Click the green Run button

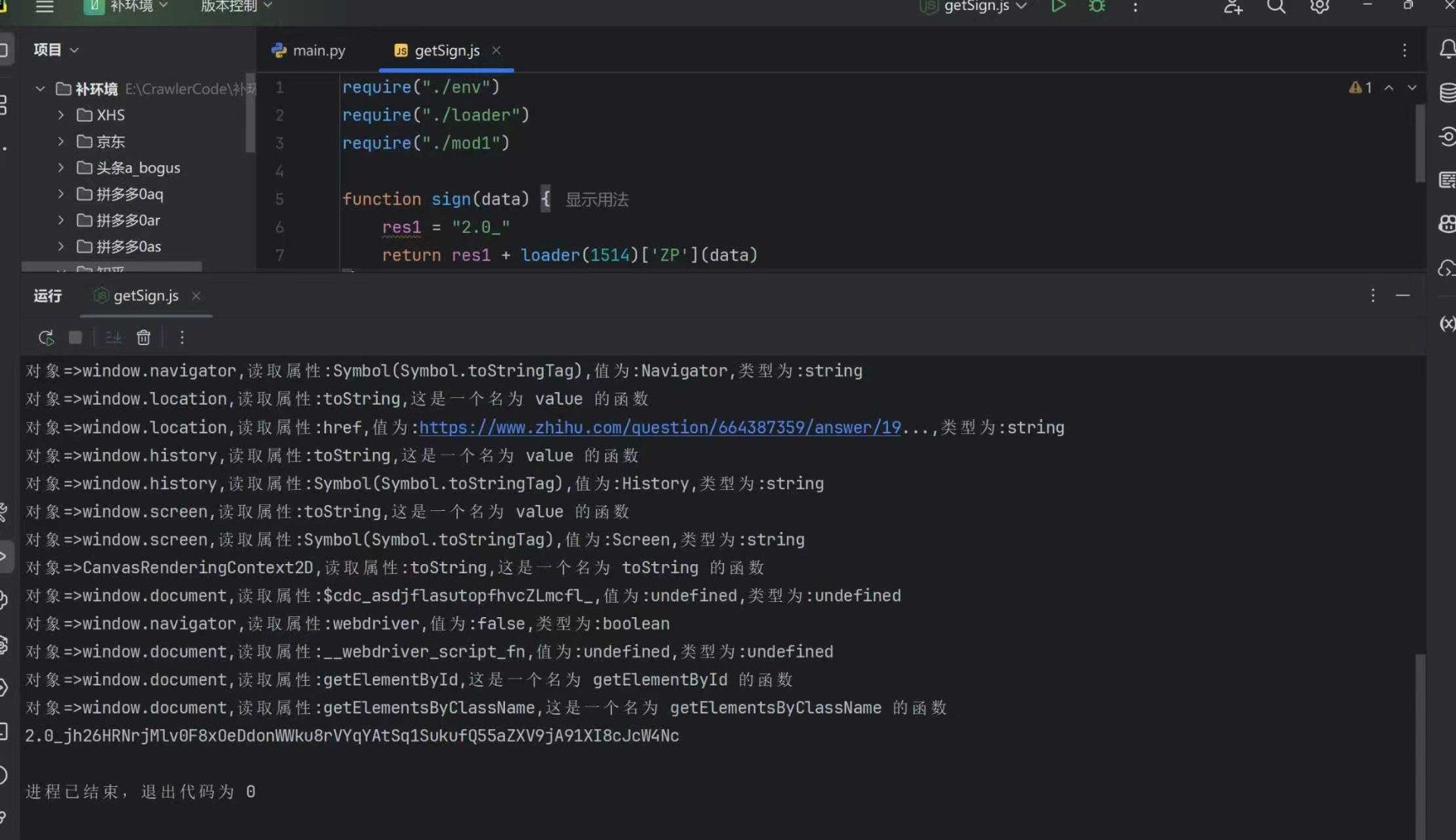tap(1058, 6)
